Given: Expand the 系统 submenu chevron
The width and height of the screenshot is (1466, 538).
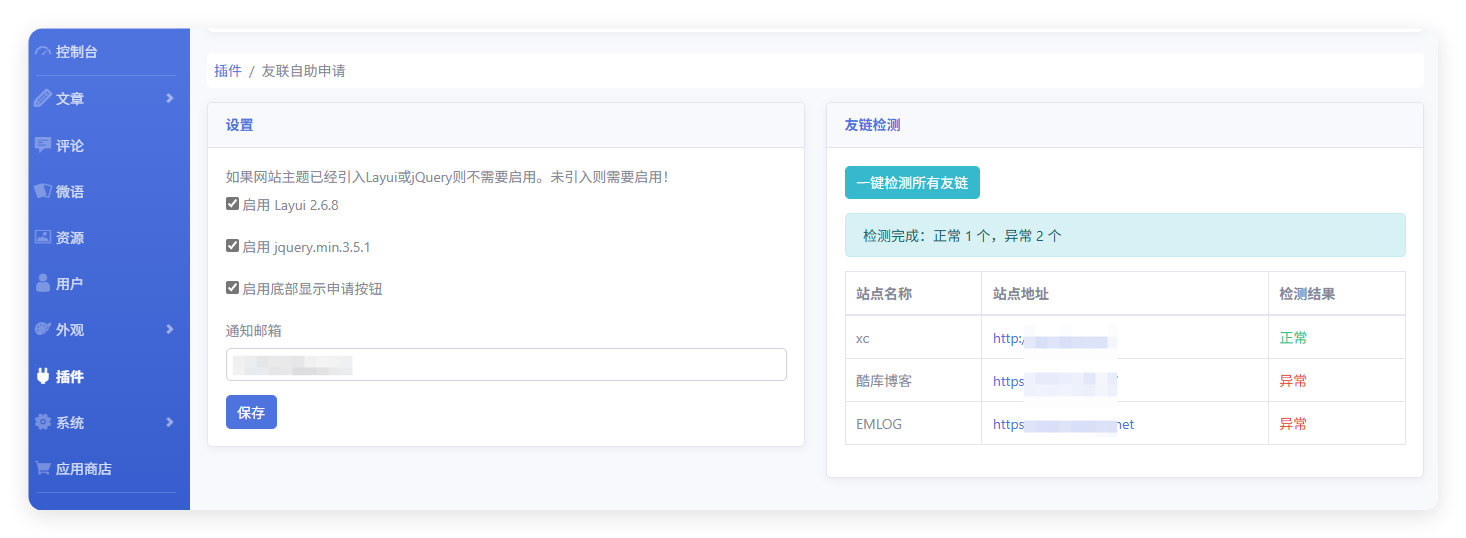Looking at the screenshot, I should [170, 422].
